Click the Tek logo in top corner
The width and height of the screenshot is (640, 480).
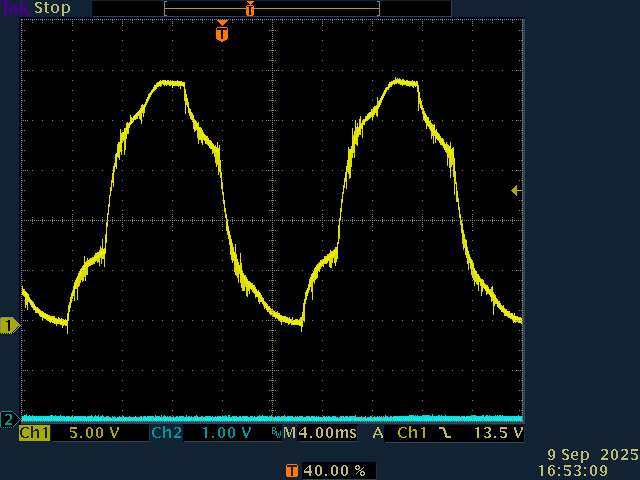(x=15, y=7)
